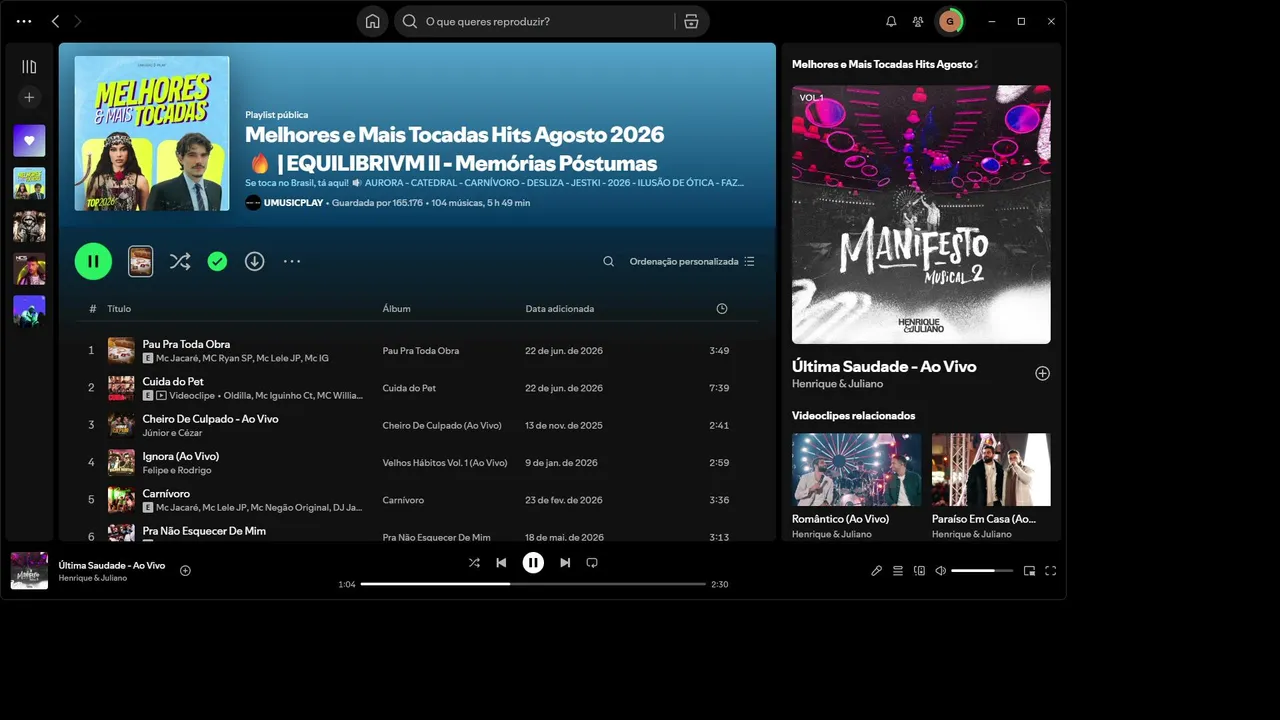Open the track 'Cheiro De Culpado - Ao Vivo'
1280x720 pixels.
point(211,419)
